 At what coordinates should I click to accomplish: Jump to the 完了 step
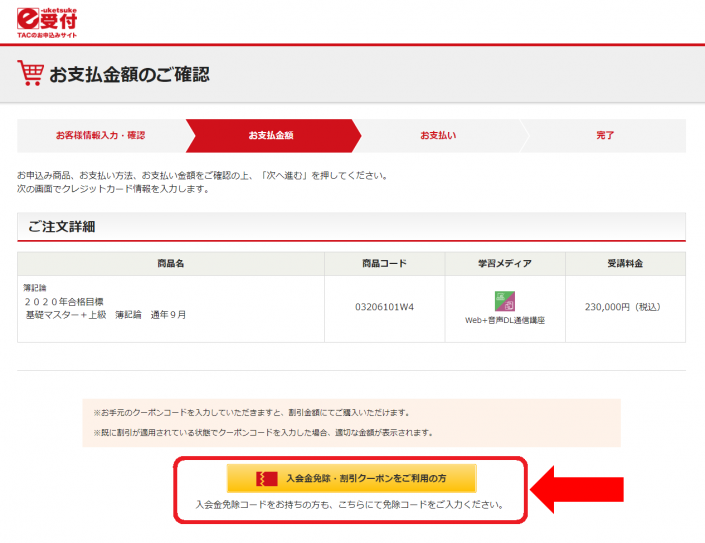click(x=605, y=135)
